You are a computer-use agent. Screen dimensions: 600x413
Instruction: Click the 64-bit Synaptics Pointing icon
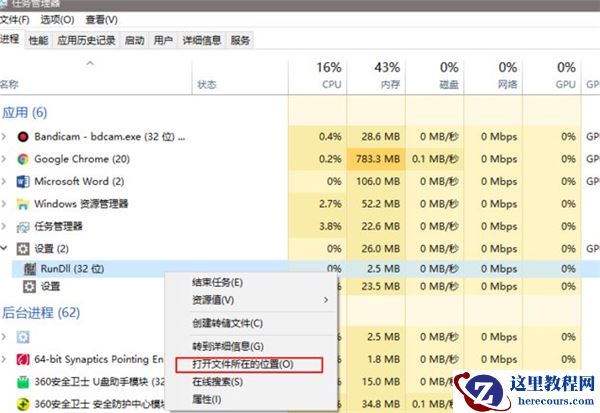(x=23, y=359)
